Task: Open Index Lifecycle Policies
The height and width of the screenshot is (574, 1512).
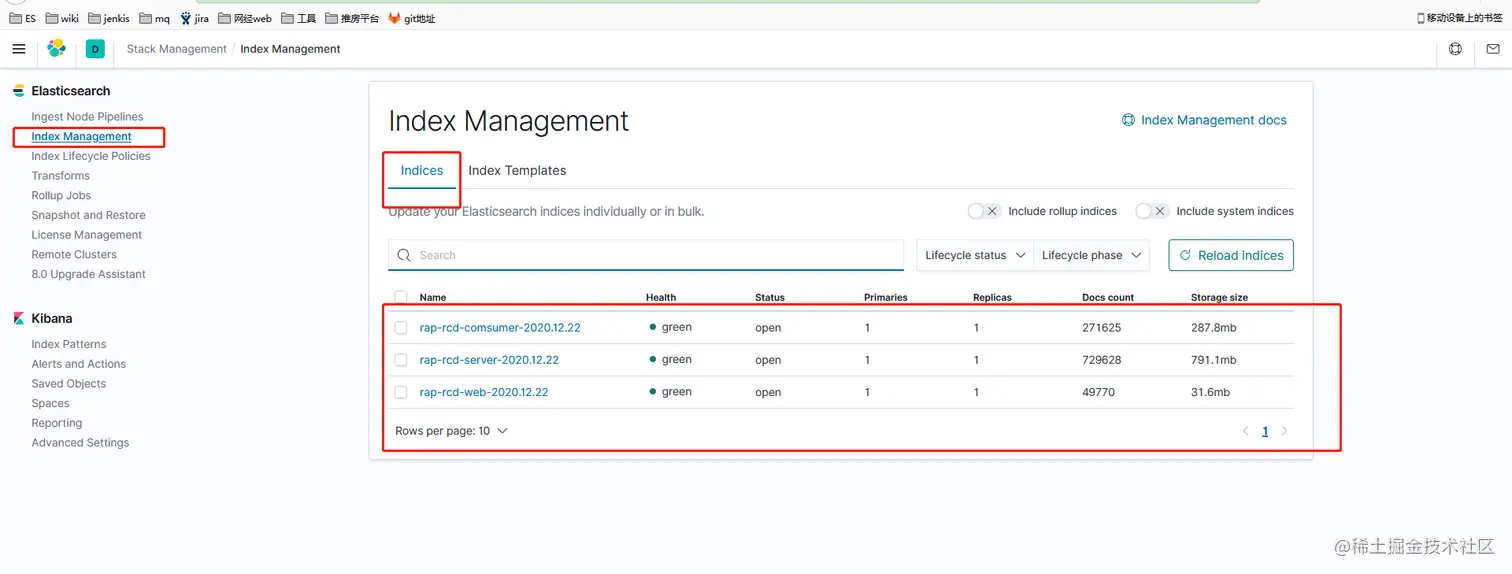Action: click(91, 156)
